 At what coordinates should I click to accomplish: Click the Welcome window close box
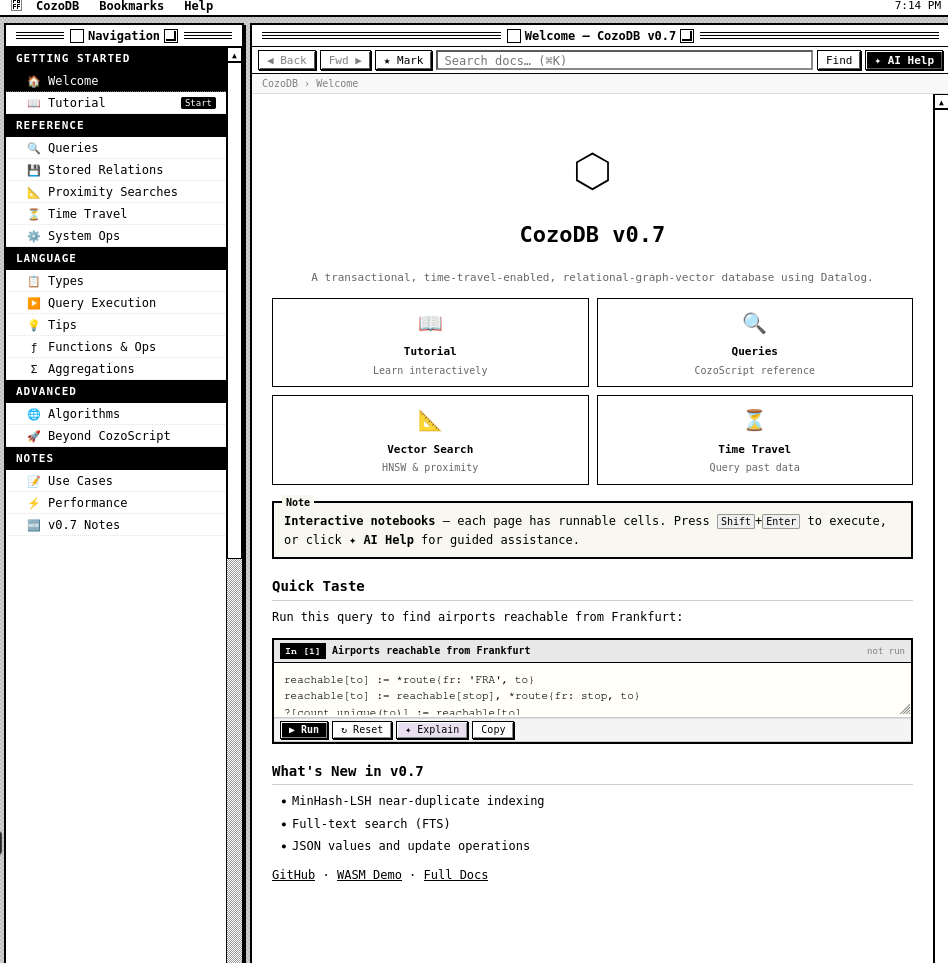(514, 36)
